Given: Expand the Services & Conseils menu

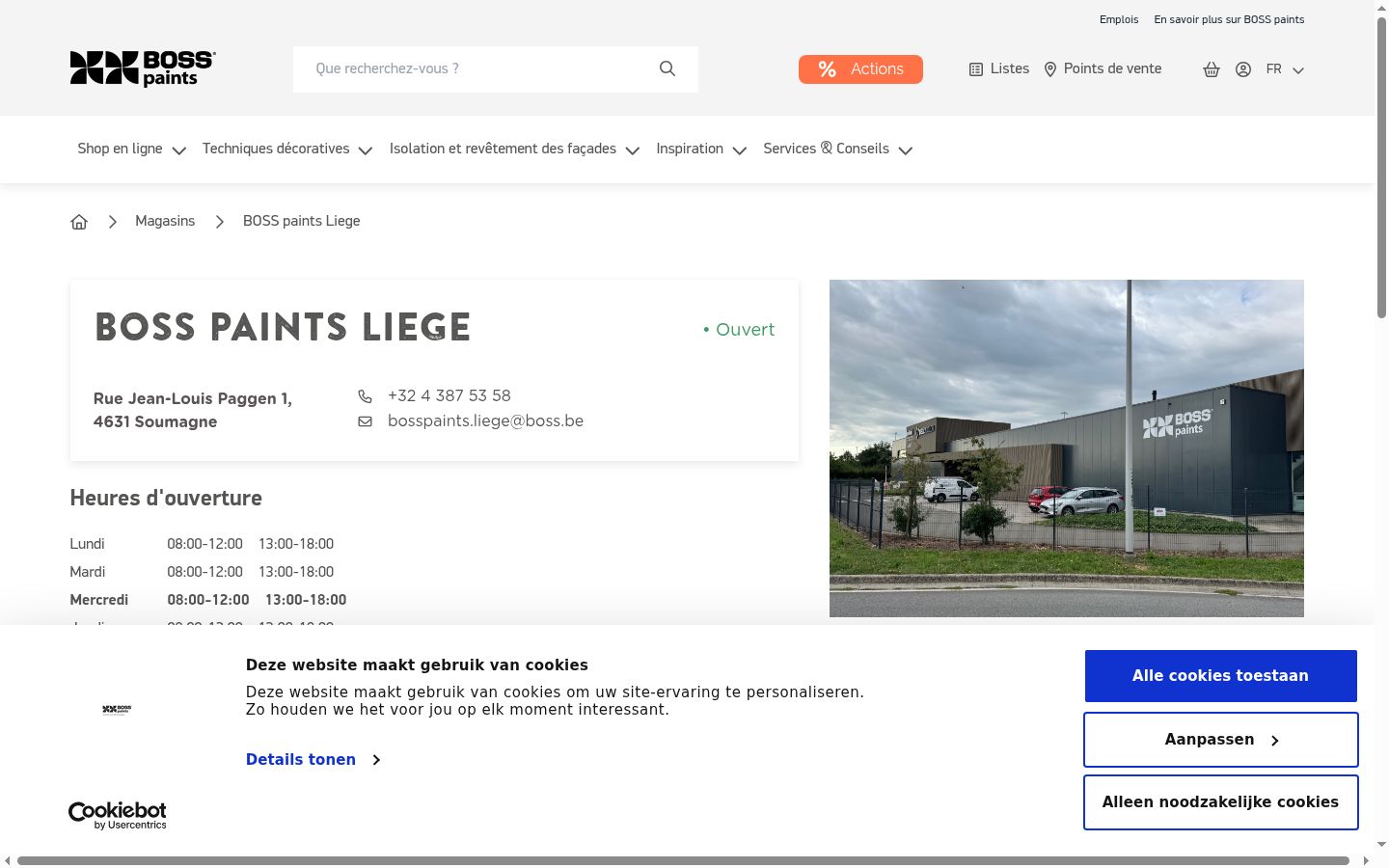Looking at the screenshot, I should [838, 149].
